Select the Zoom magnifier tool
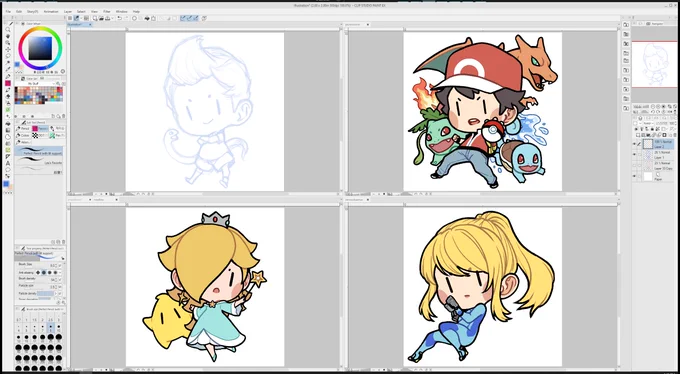The width and height of the screenshot is (680, 374). (8, 30)
